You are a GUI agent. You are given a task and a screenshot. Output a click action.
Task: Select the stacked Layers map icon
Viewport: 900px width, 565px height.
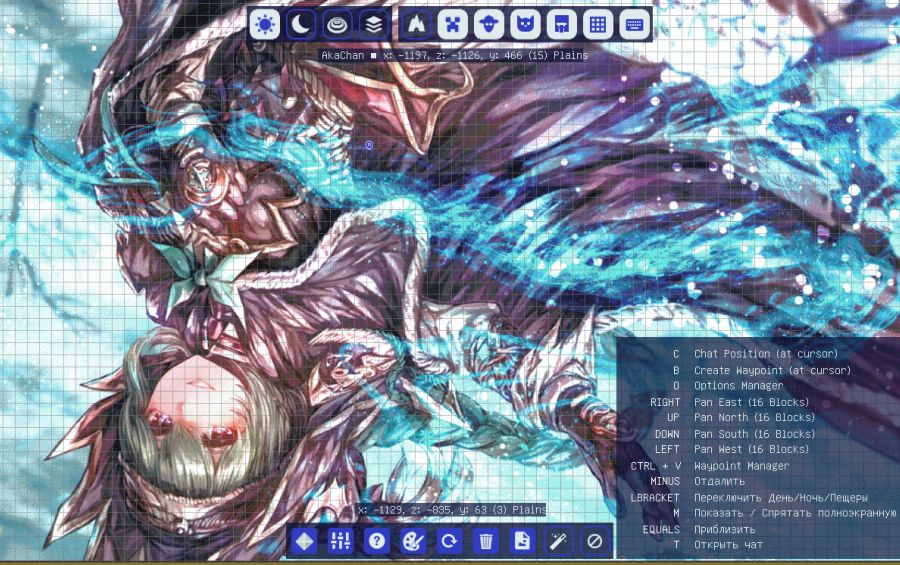[373, 24]
